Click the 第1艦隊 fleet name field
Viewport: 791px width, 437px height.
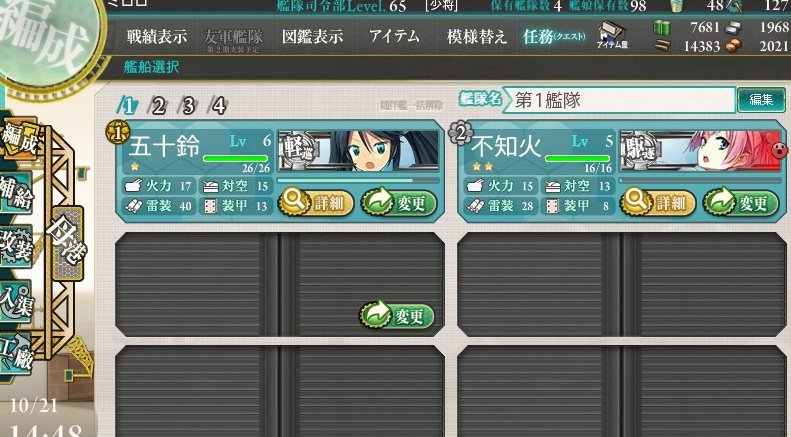[618, 100]
